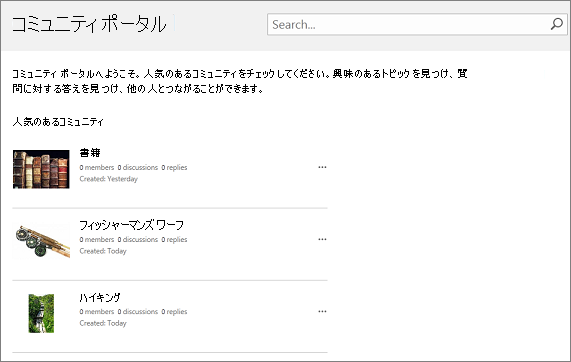Click '0 discussions' in フィッシャーマンズ ワーフ row
The height and width of the screenshot is (362, 571).
coord(138,240)
